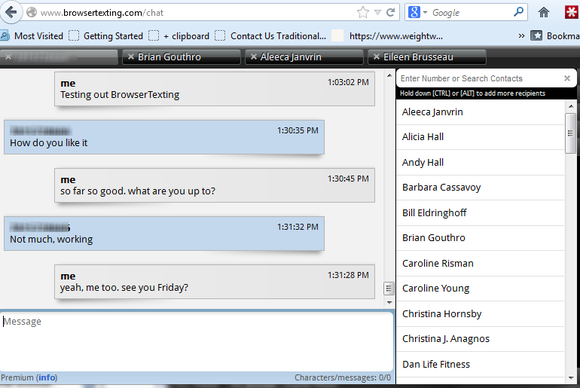Click the 'so far so good' message

215,185
